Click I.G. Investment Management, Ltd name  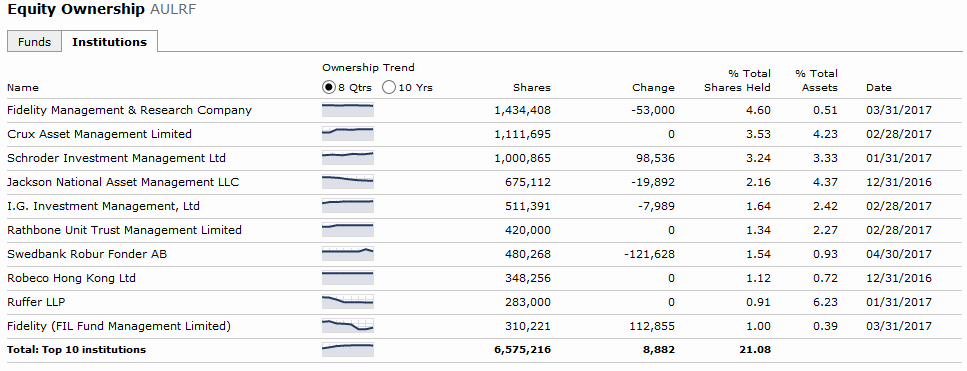(x=104, y=206)
